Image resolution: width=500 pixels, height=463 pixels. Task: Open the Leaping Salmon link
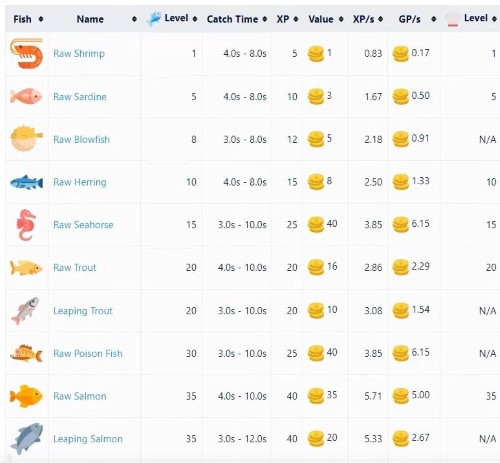coord(88,439)
